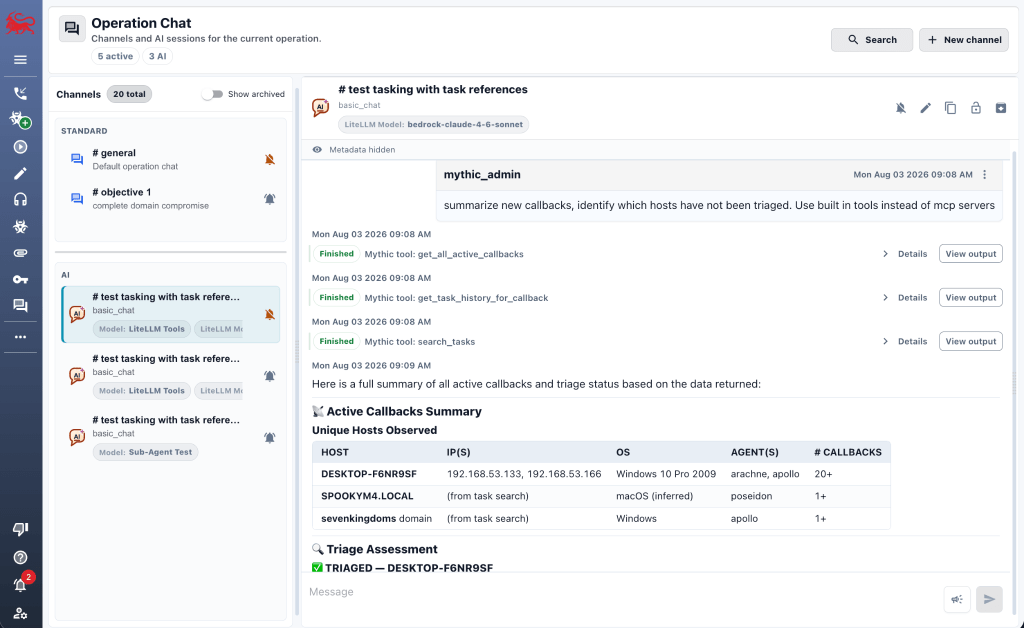Open more options ellipsis in sidebar

tap(20, 337)
